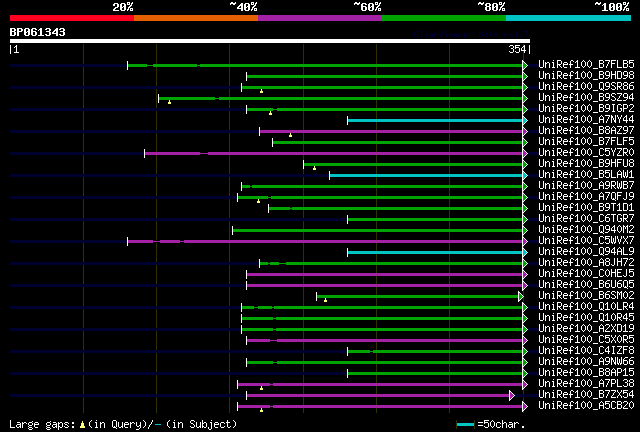Click the UniRef100_Q10LR4 label
The width and height of the screenshot is (640, 432).
(586, 307)
